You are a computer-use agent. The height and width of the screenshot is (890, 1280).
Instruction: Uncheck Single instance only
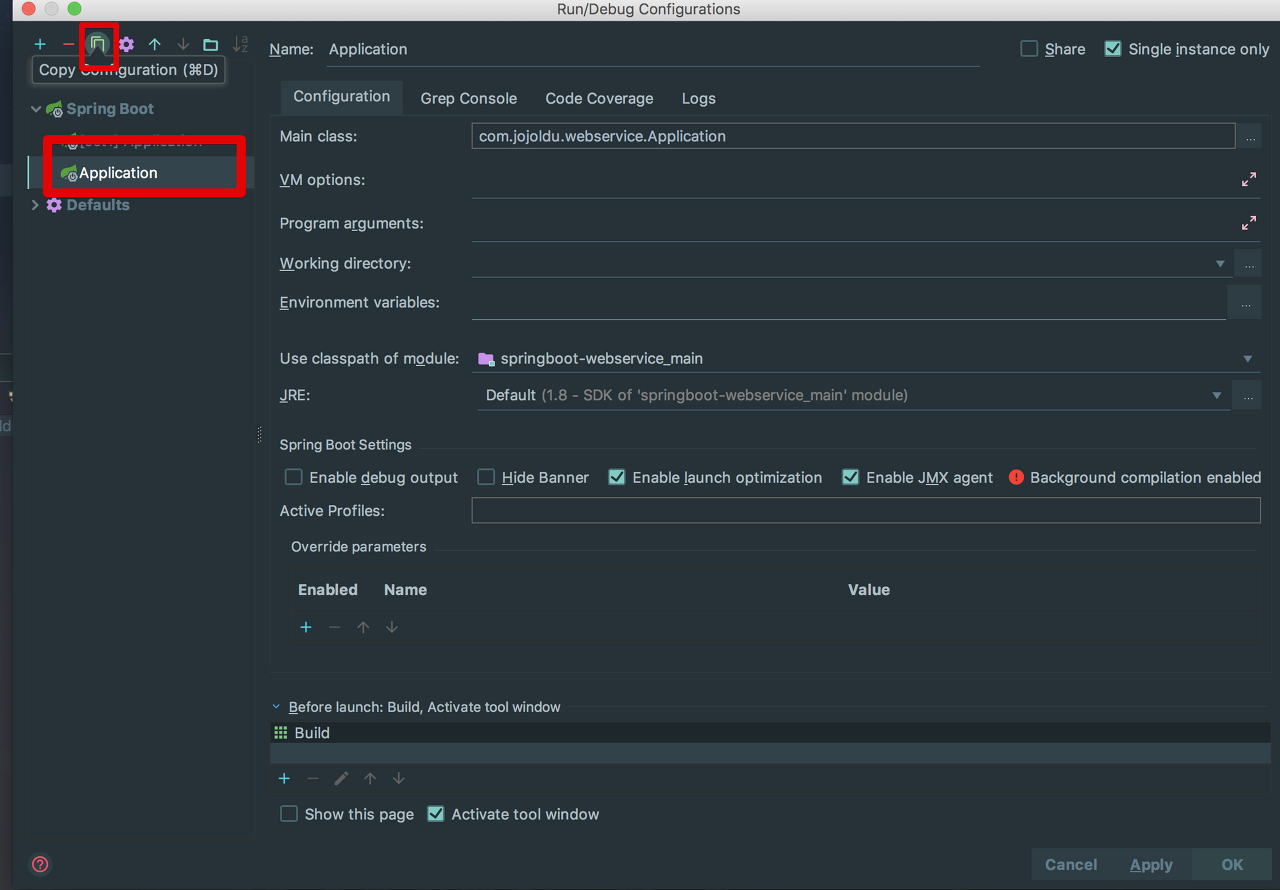coord(1113,49)
